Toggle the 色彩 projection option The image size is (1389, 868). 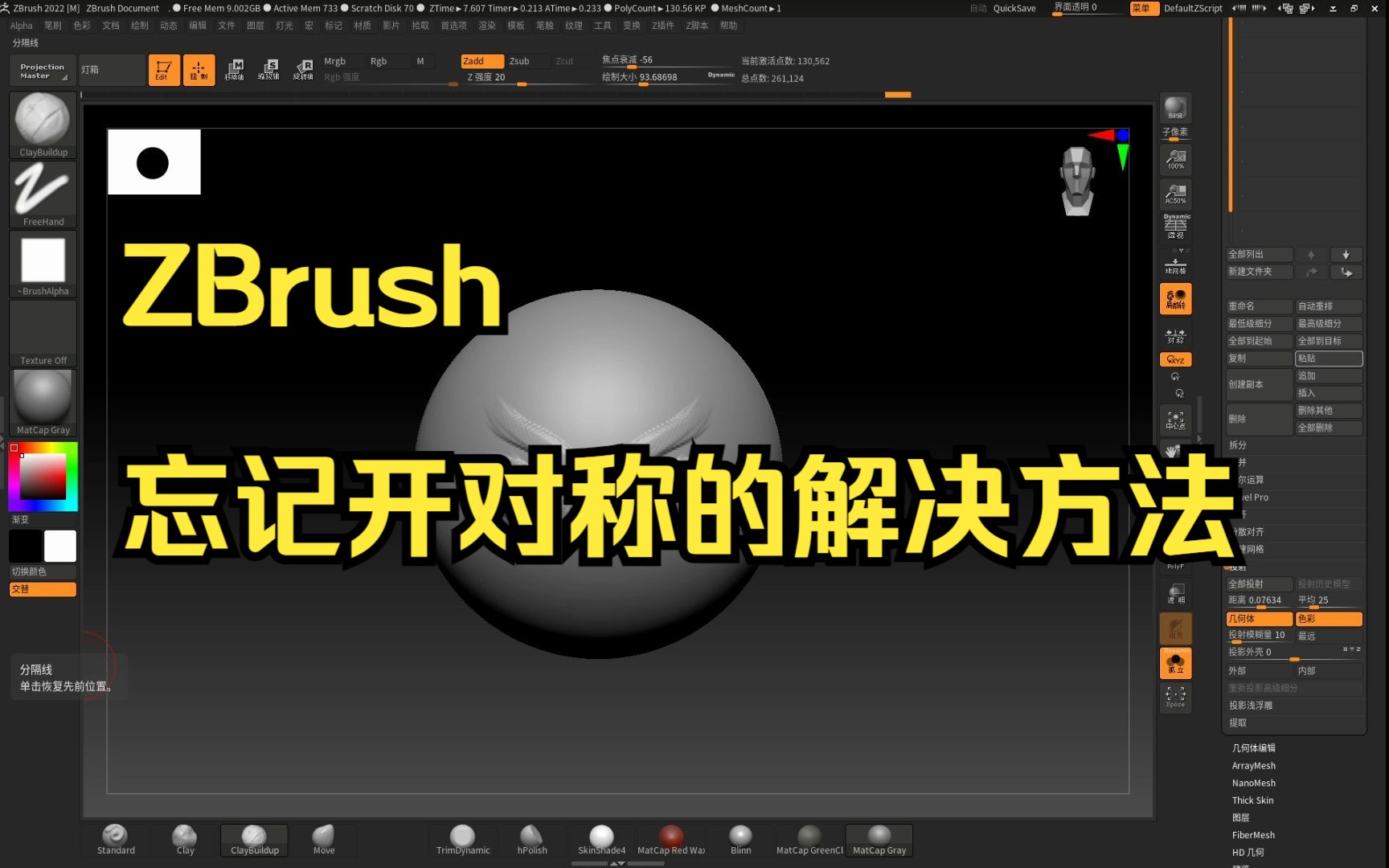[1329, 619]
